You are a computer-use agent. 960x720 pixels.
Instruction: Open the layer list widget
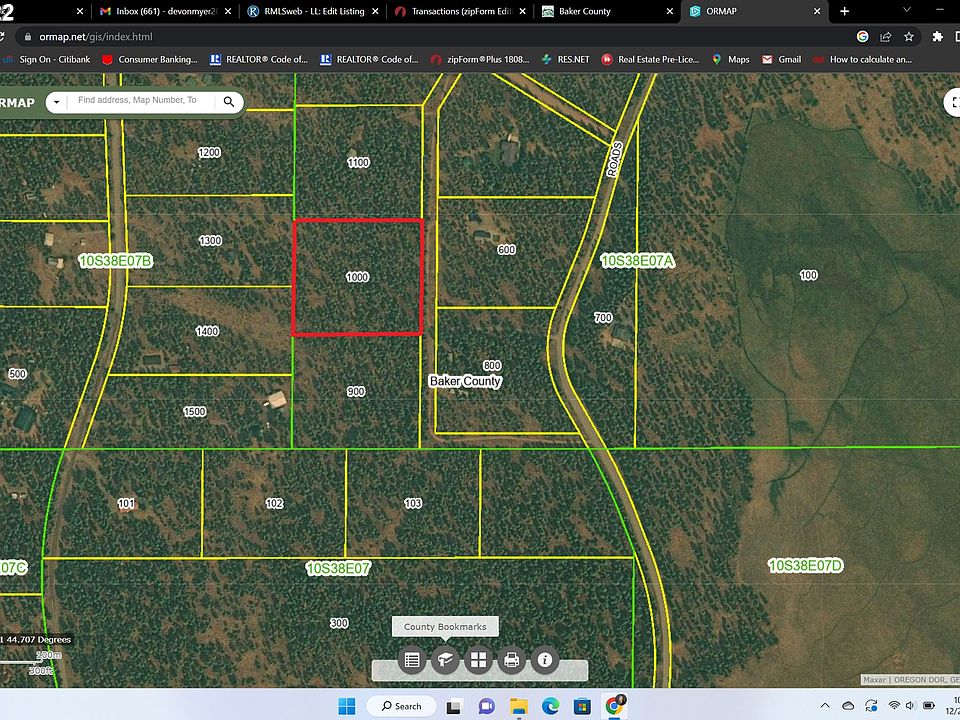411,660
